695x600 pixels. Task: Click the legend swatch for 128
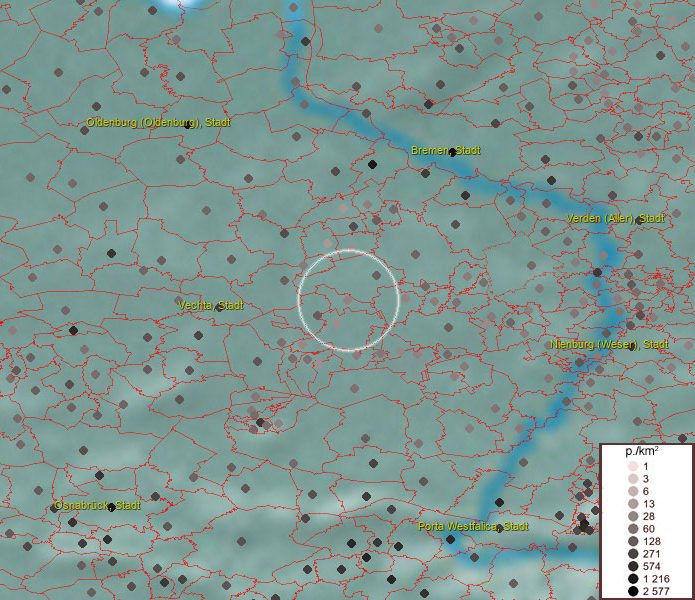tap(633, 541)
